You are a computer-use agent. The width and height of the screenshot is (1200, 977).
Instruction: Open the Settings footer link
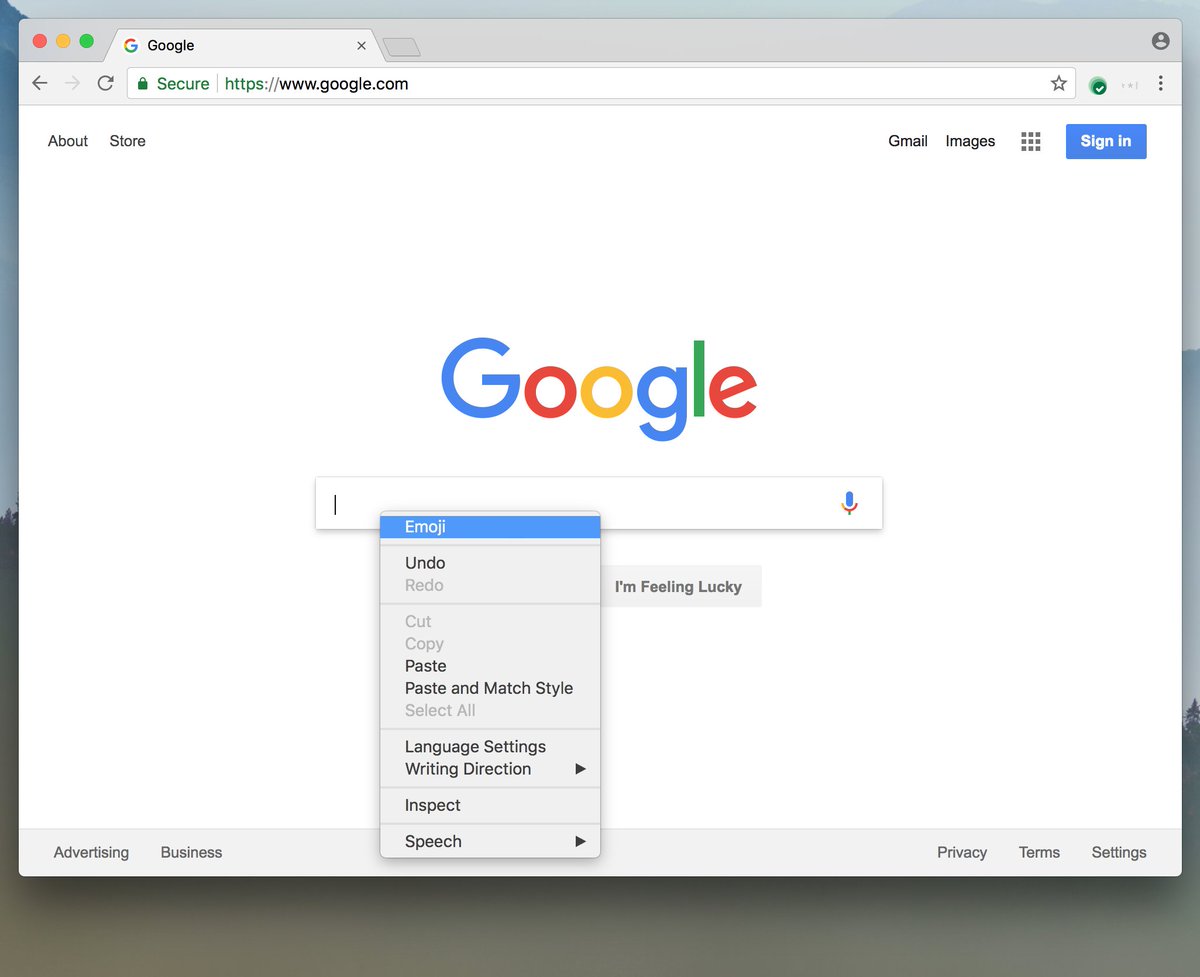(1119, 852)
